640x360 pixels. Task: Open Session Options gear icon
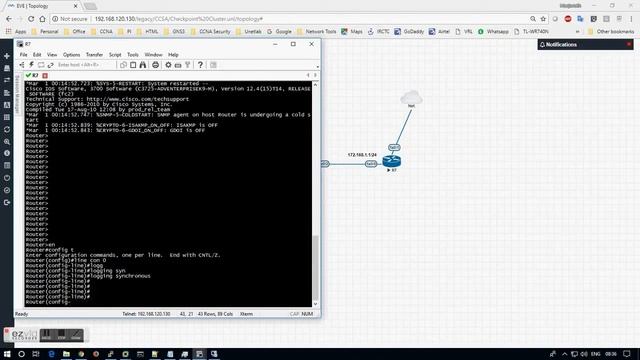pyautogui.click(x=168, y=65)
